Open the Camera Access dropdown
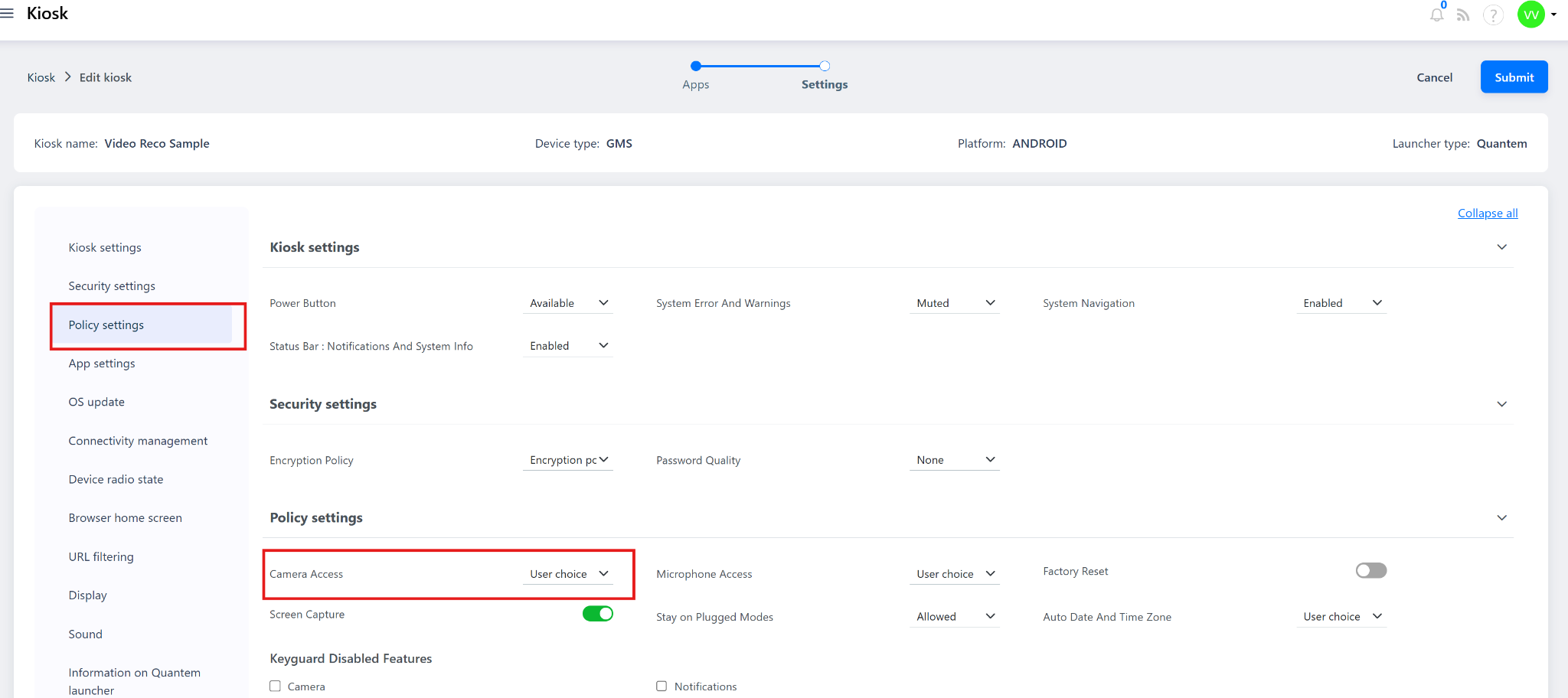This screenshot has width=1568, height=698. coord(568,574)
